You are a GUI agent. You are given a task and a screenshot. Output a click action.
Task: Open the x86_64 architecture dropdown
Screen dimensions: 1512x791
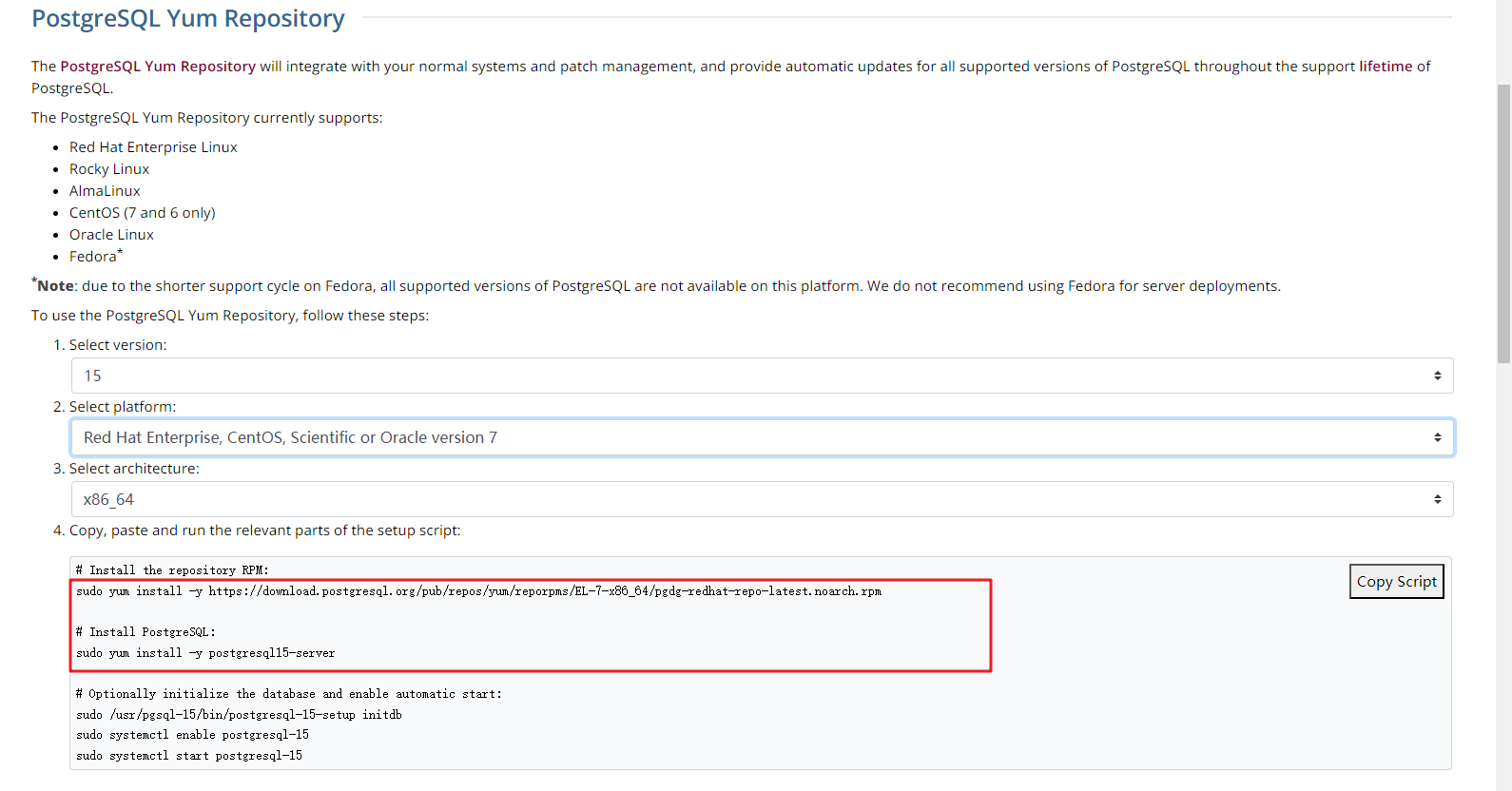tap(762, 499)
